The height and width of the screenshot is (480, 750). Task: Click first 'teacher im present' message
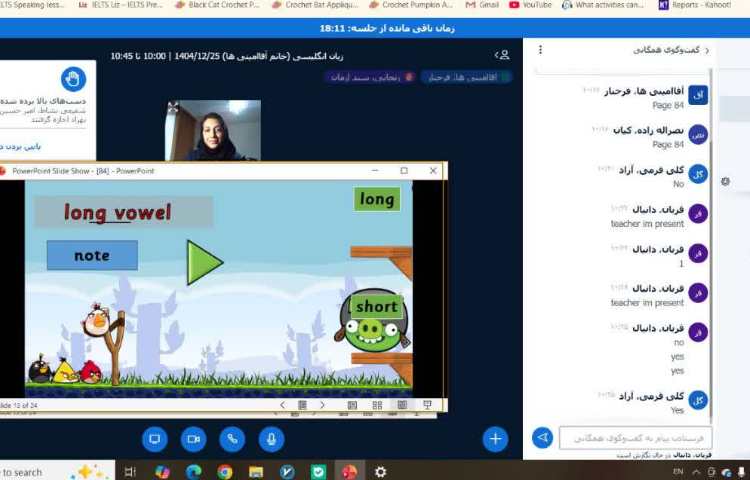tap(647, 223)
